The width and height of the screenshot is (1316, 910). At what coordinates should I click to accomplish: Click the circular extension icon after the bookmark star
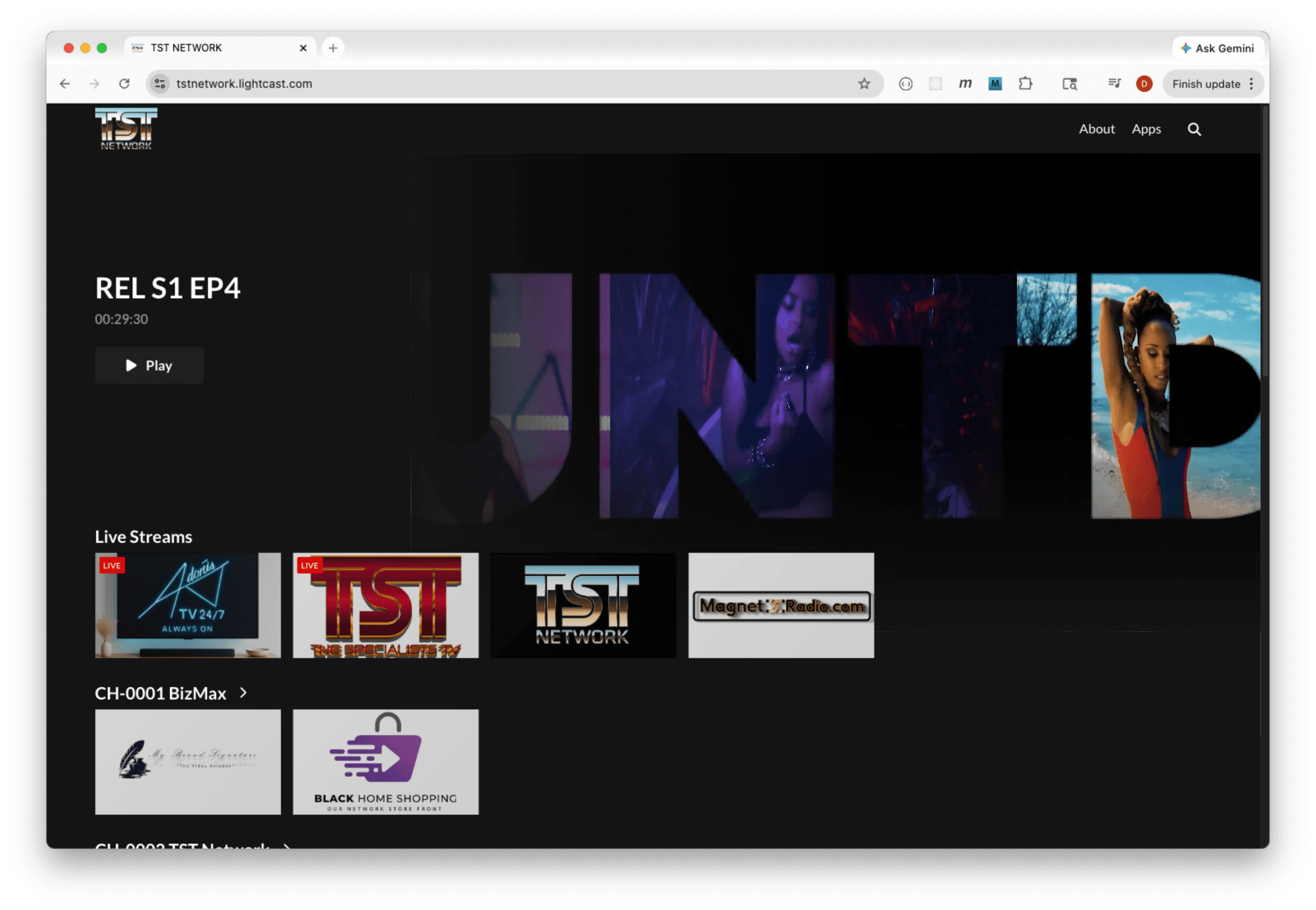(905, 85)
